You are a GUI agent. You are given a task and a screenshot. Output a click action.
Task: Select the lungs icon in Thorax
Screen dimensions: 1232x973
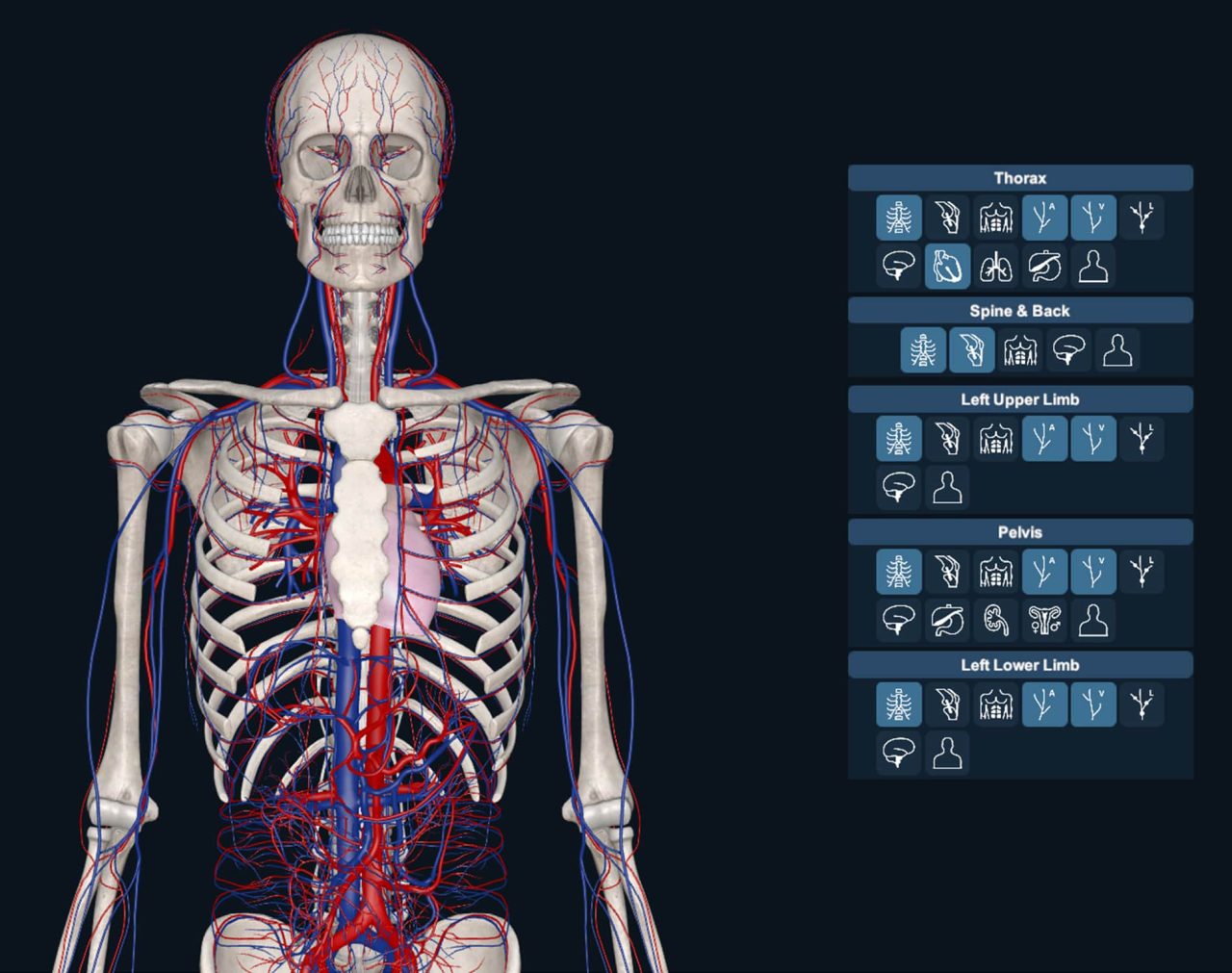[997, 267]
